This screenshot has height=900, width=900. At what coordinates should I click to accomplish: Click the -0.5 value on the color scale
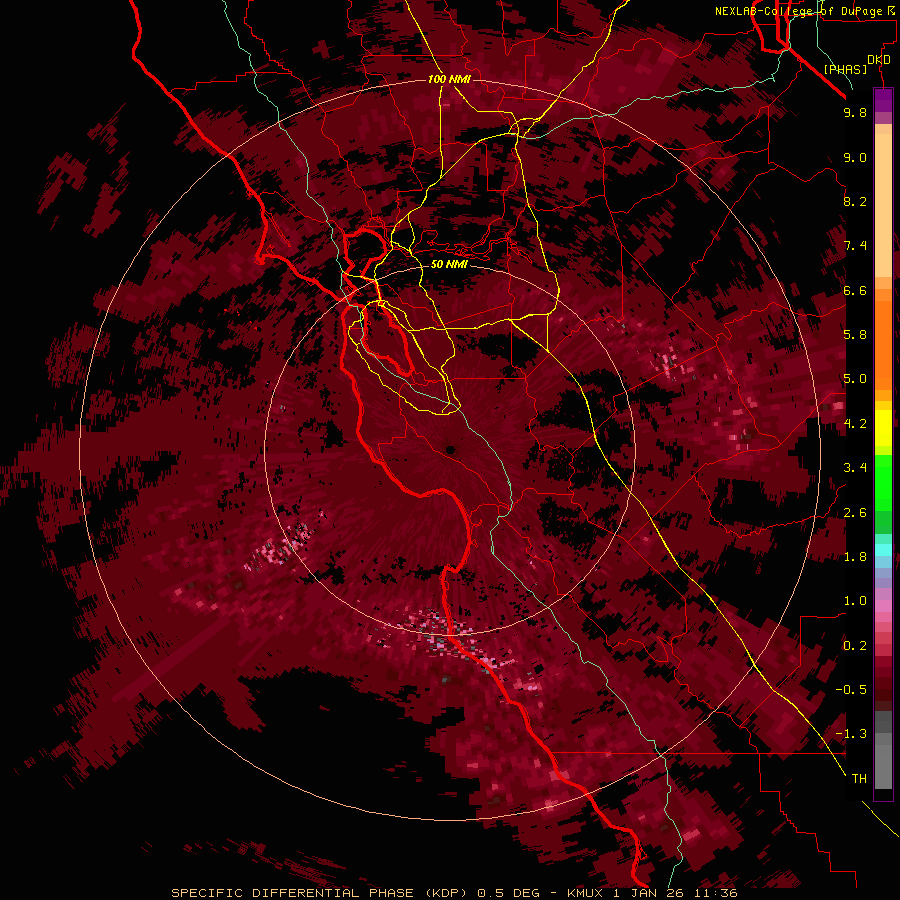click(851, 690)
